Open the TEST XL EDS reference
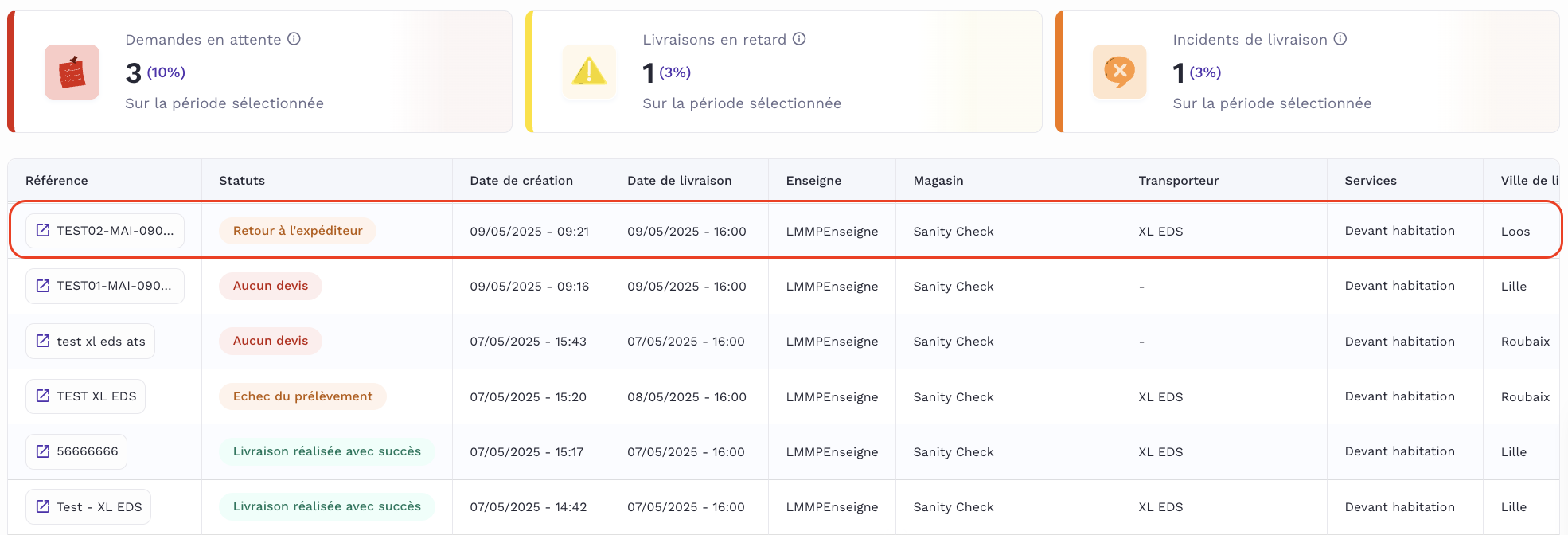The height and width of the screenshot is (535, 1568). pos(86,396)
